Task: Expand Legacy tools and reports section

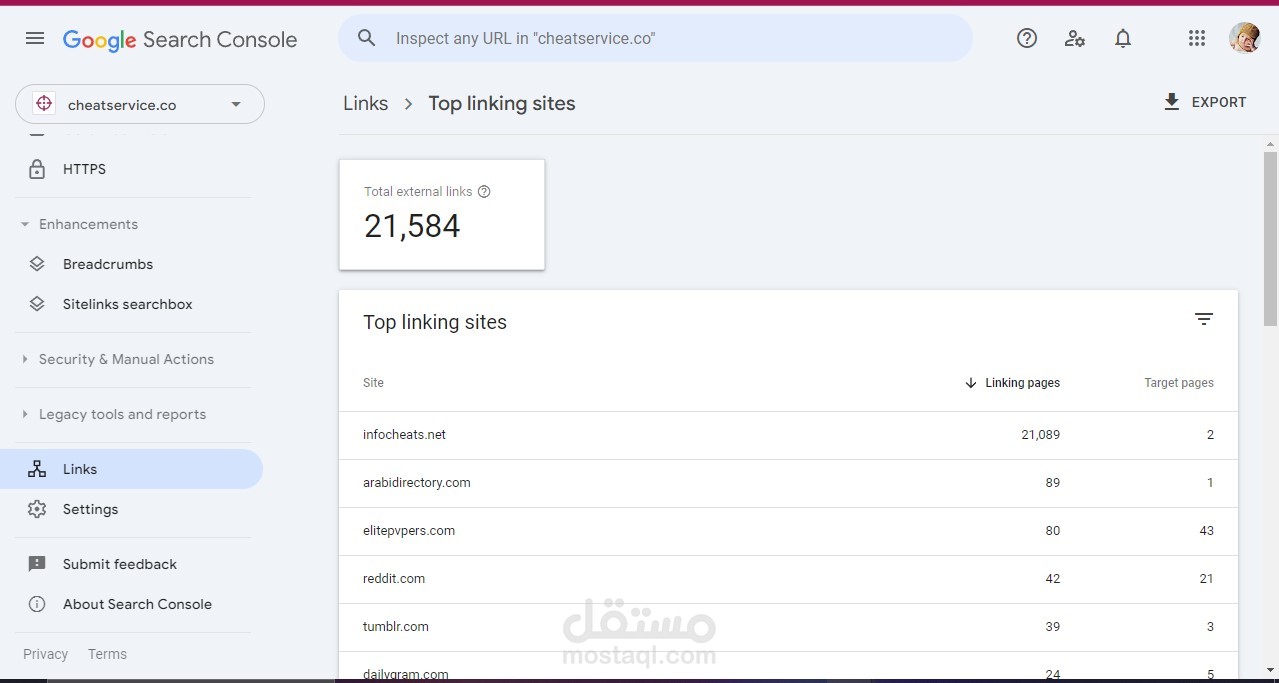Action: (25, 414)
